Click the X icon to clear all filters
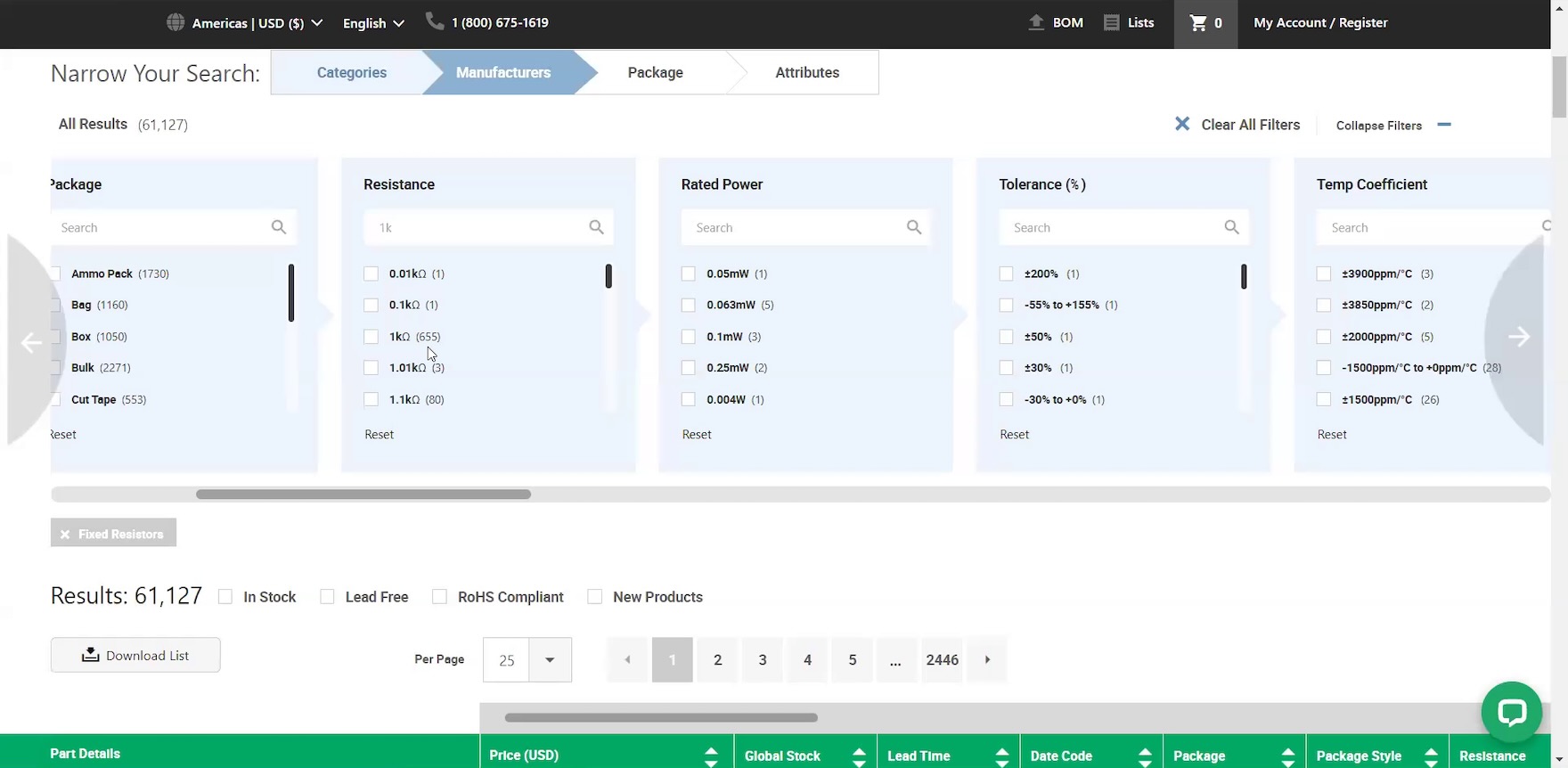The image size is (1568, 768). click(1182, 125)
